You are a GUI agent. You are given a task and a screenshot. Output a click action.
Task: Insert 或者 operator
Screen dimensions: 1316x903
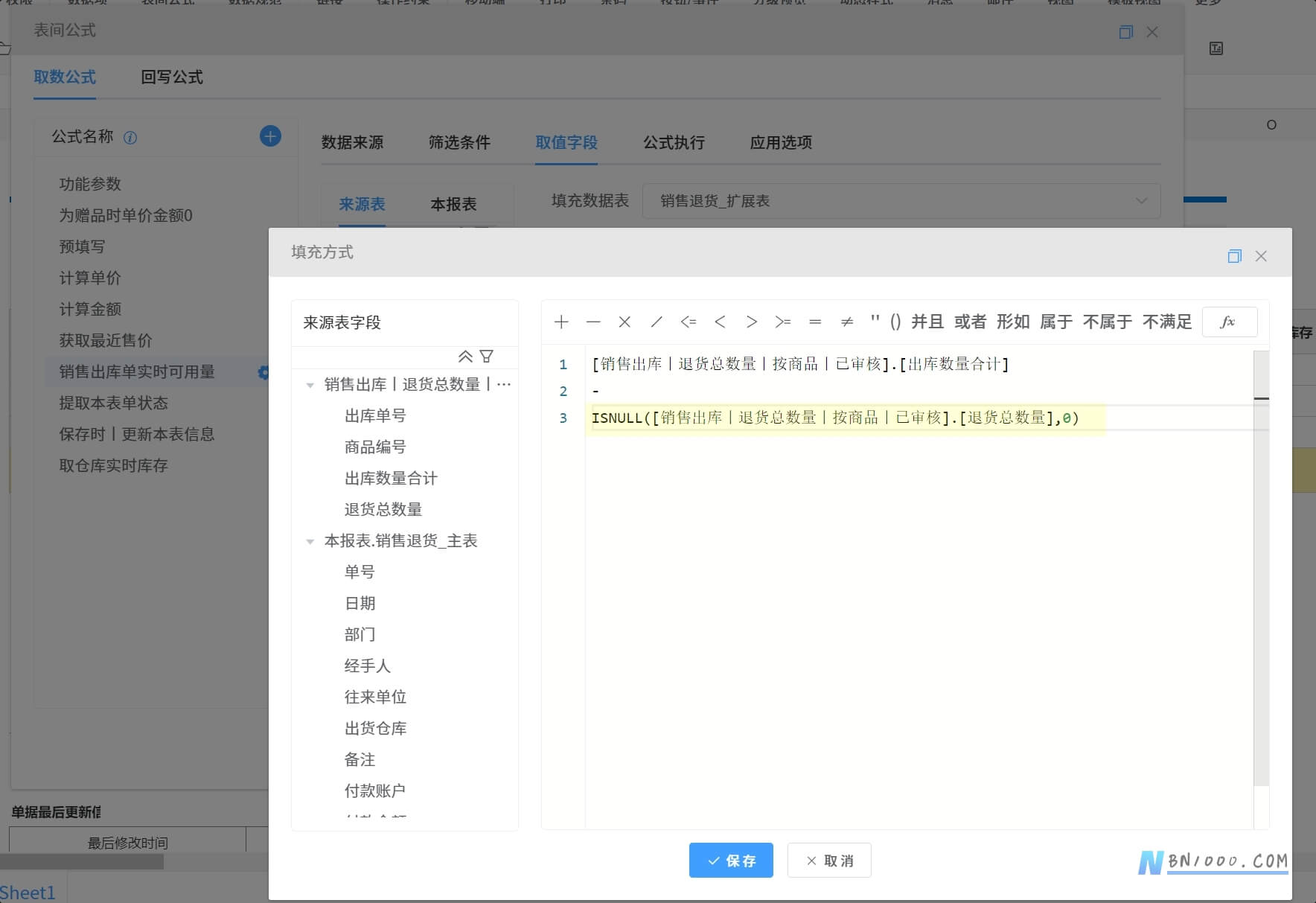point(971,322)
